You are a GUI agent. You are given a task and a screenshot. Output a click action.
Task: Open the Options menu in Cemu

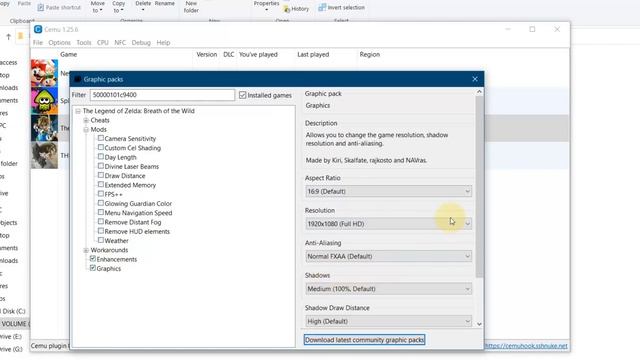click(60, 42)
